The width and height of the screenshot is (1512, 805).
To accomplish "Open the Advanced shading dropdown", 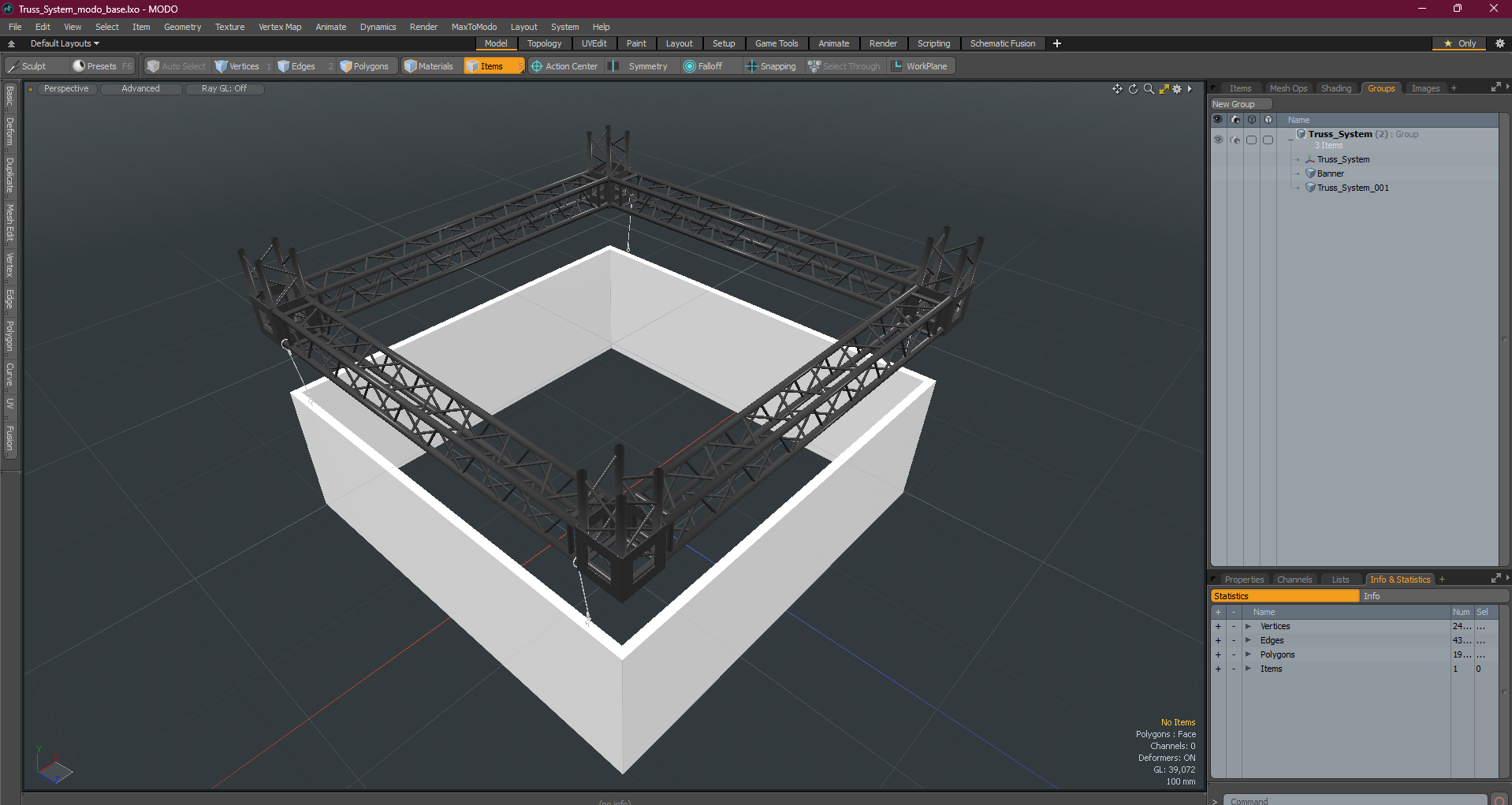I will [140, 88].
